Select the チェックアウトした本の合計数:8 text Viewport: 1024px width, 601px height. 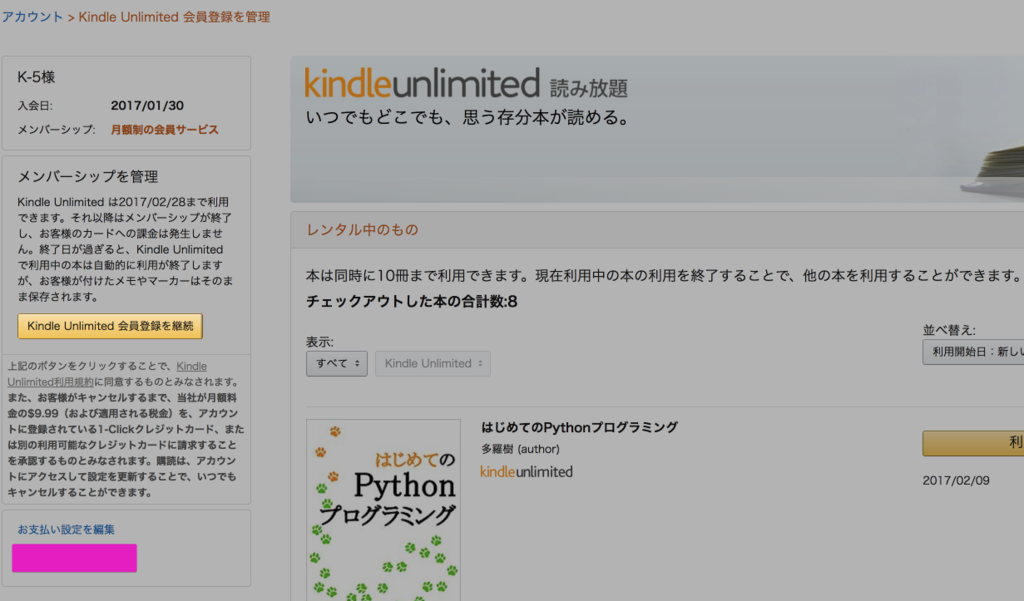coord(411,302)
